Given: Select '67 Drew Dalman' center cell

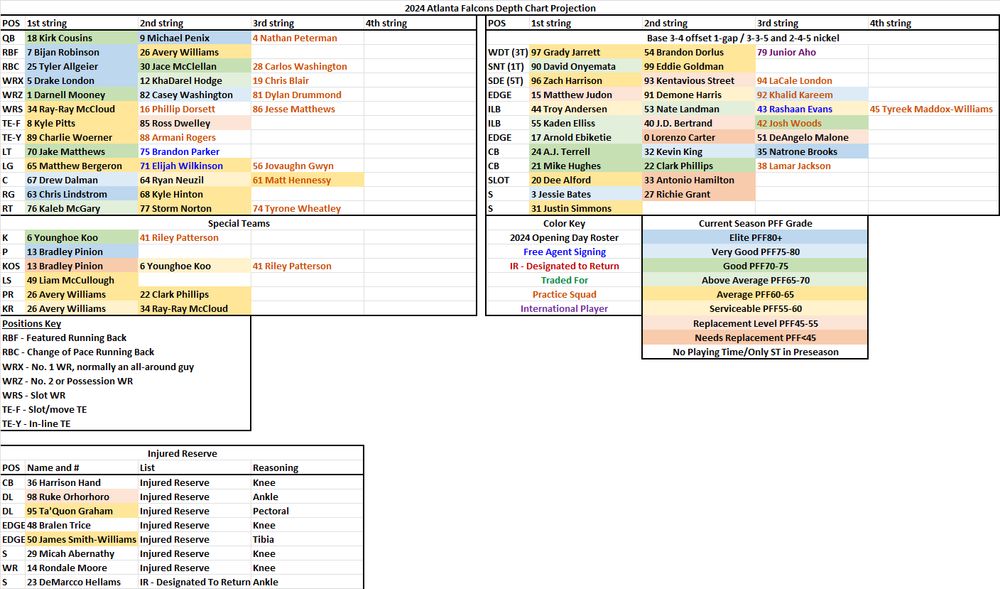Looking at the screenshot, I should (82, 180).
